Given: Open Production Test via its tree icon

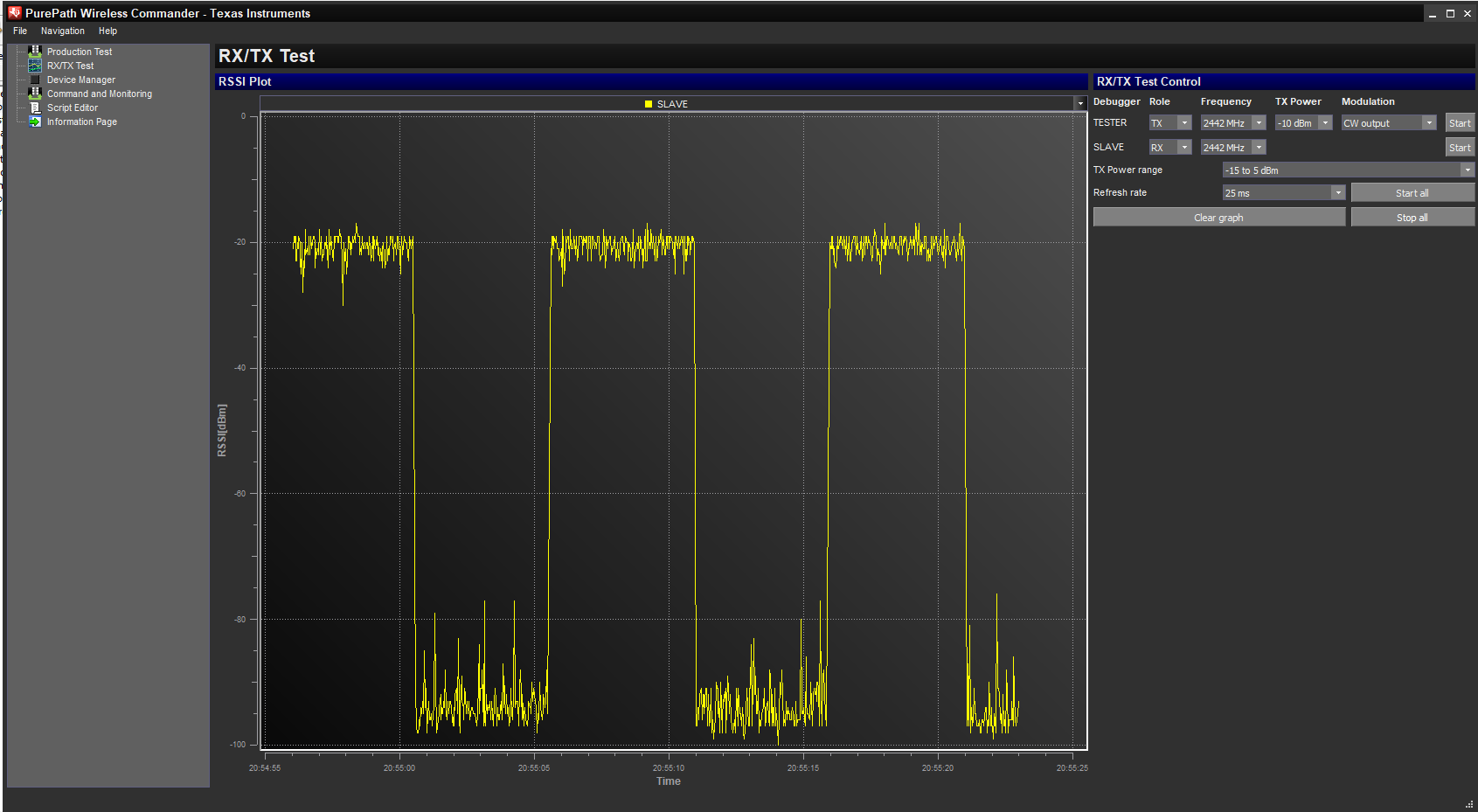Looking at the screenshot, I should tap(35, 52).
